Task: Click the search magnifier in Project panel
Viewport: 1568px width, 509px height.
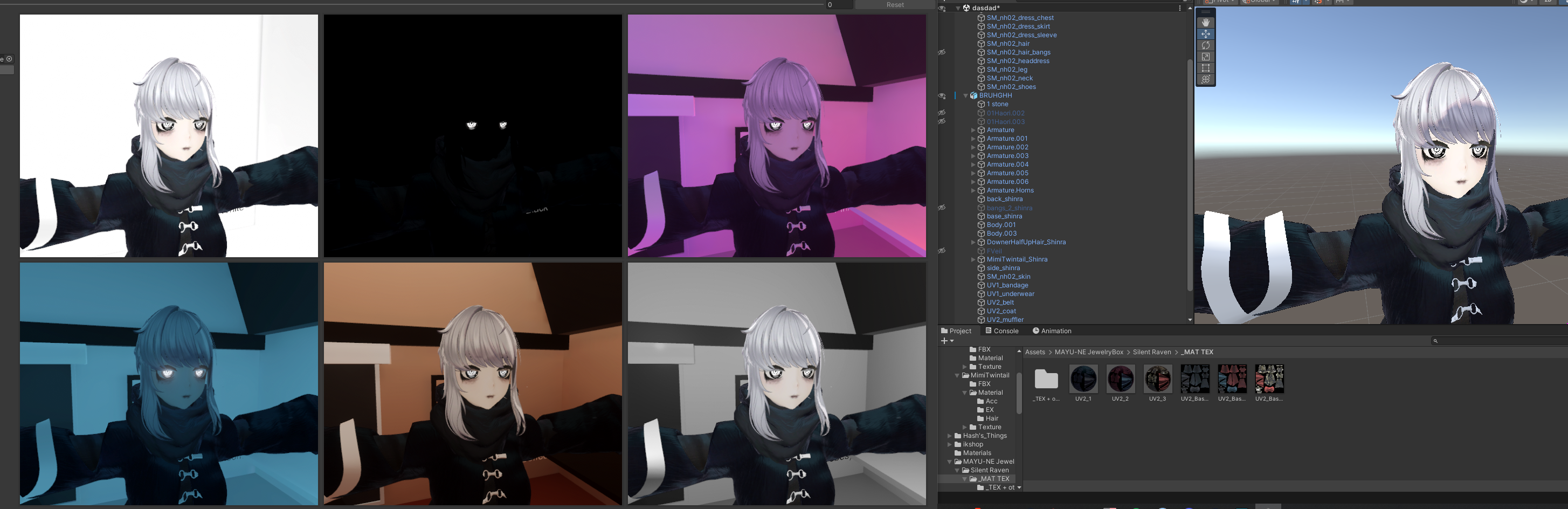Action: 1435,341
